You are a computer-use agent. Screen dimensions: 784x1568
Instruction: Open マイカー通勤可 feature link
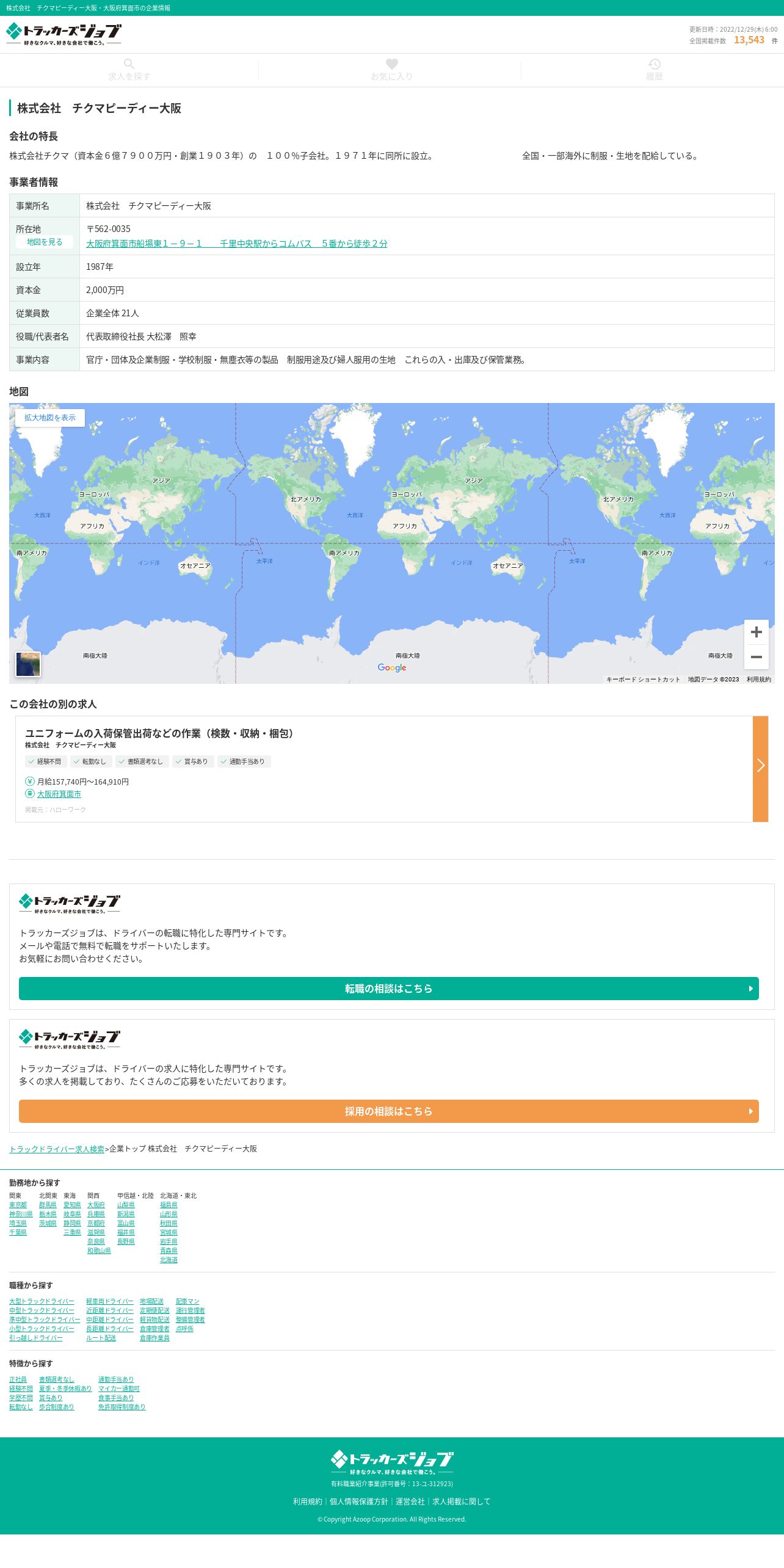[119, 1388]
